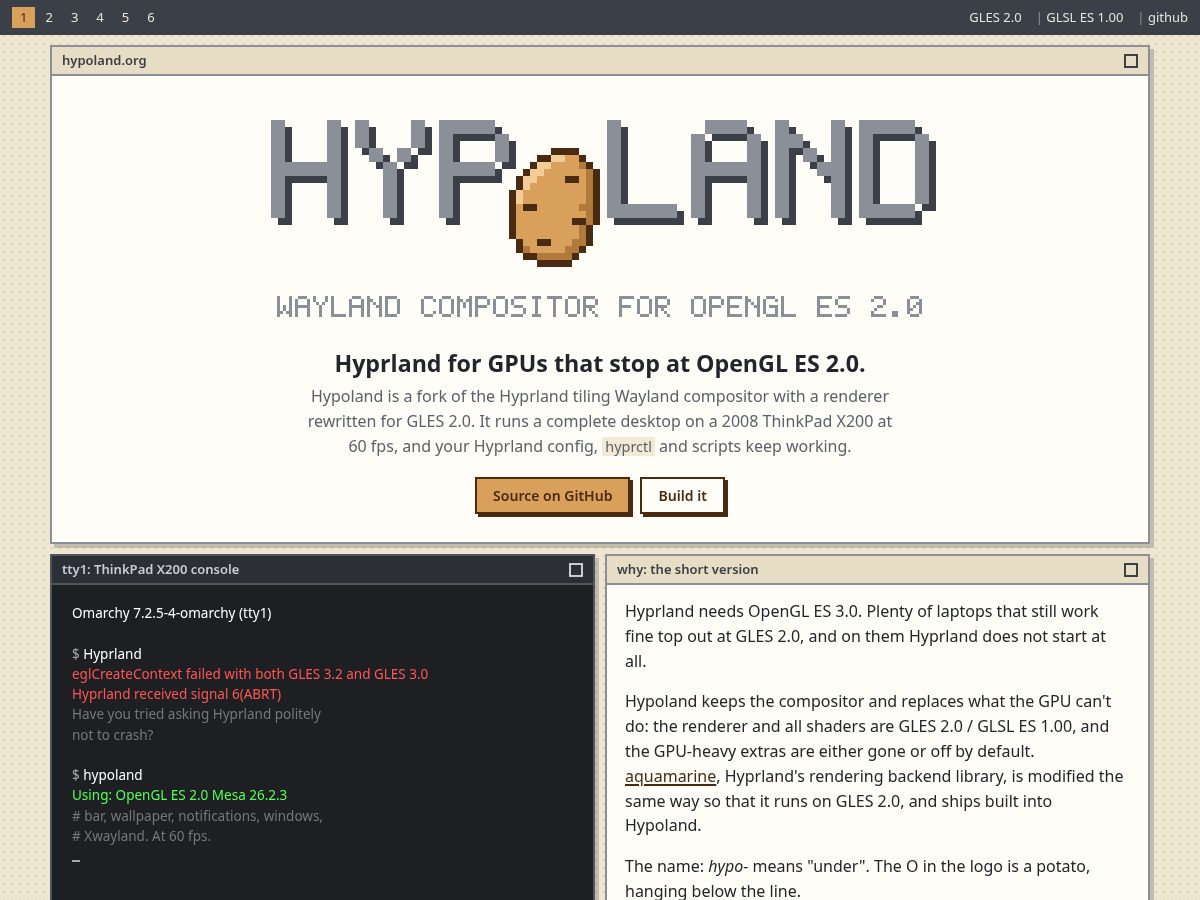Switch to workspace 2 in top bar
This screenshot has height=900, width=1200.
49,17
